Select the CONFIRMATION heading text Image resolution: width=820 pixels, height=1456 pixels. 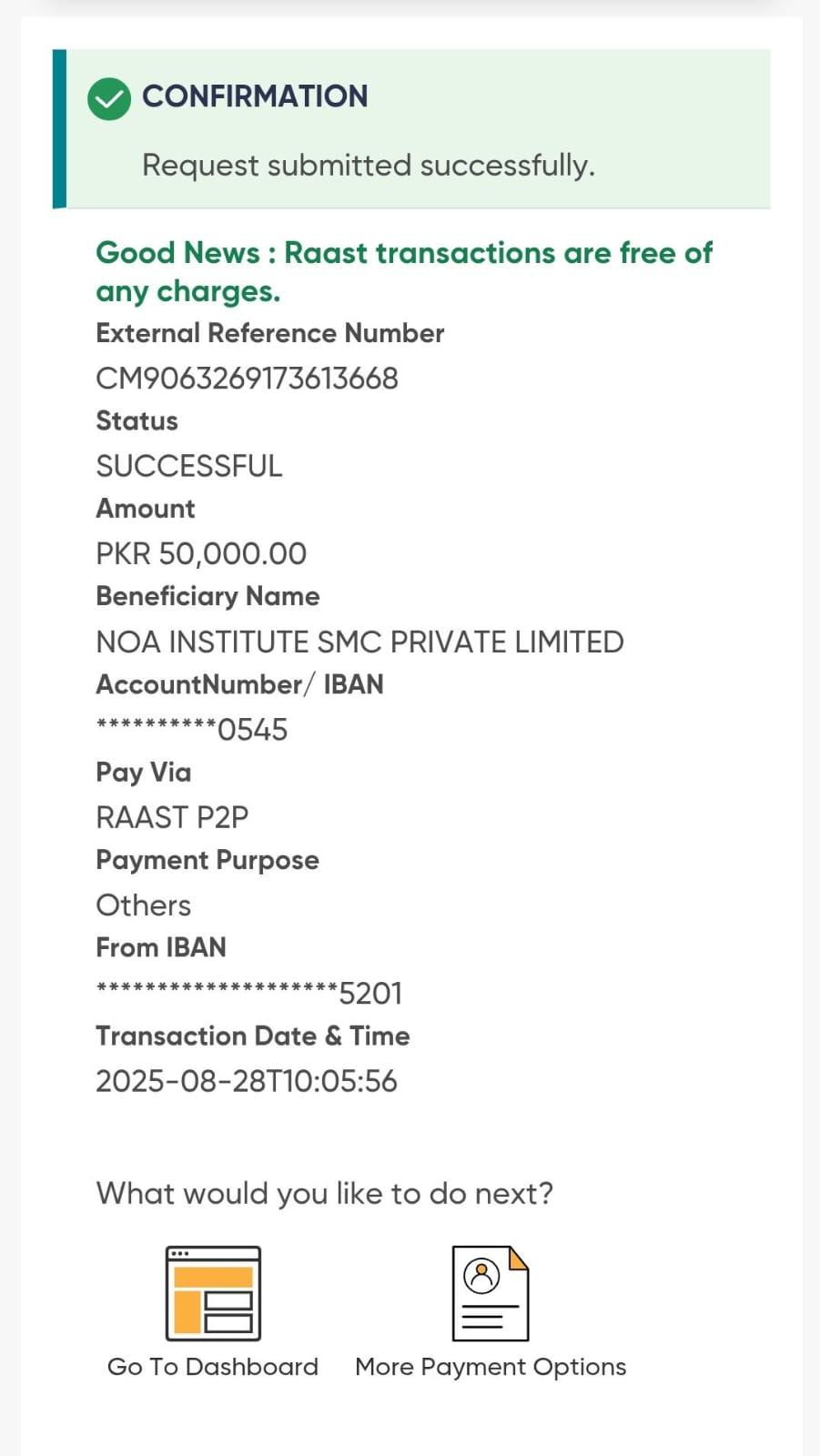click(x=255, y=96)
